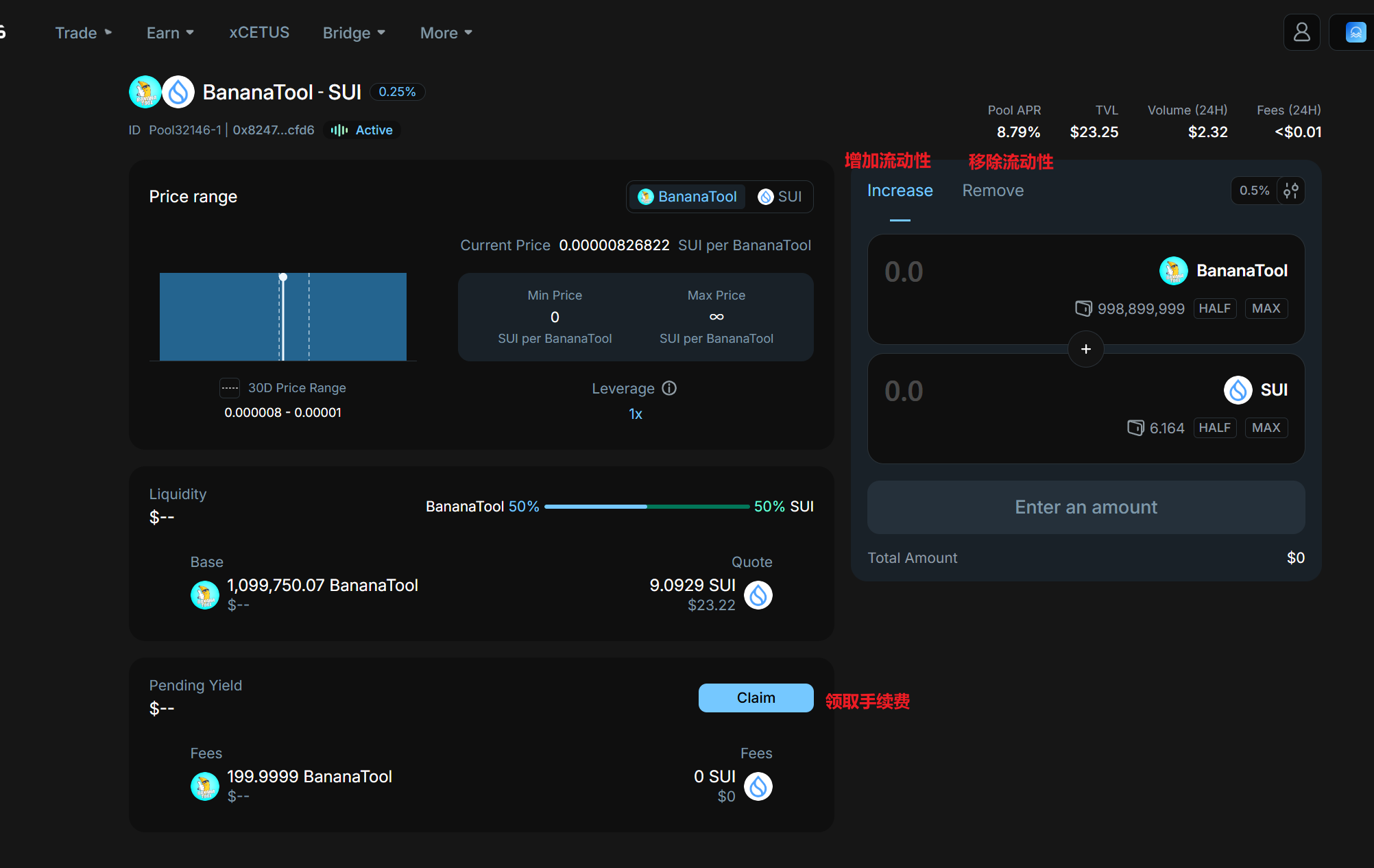Switch price display to SUI
The image size is (1374, 868).
pos(780,197)
